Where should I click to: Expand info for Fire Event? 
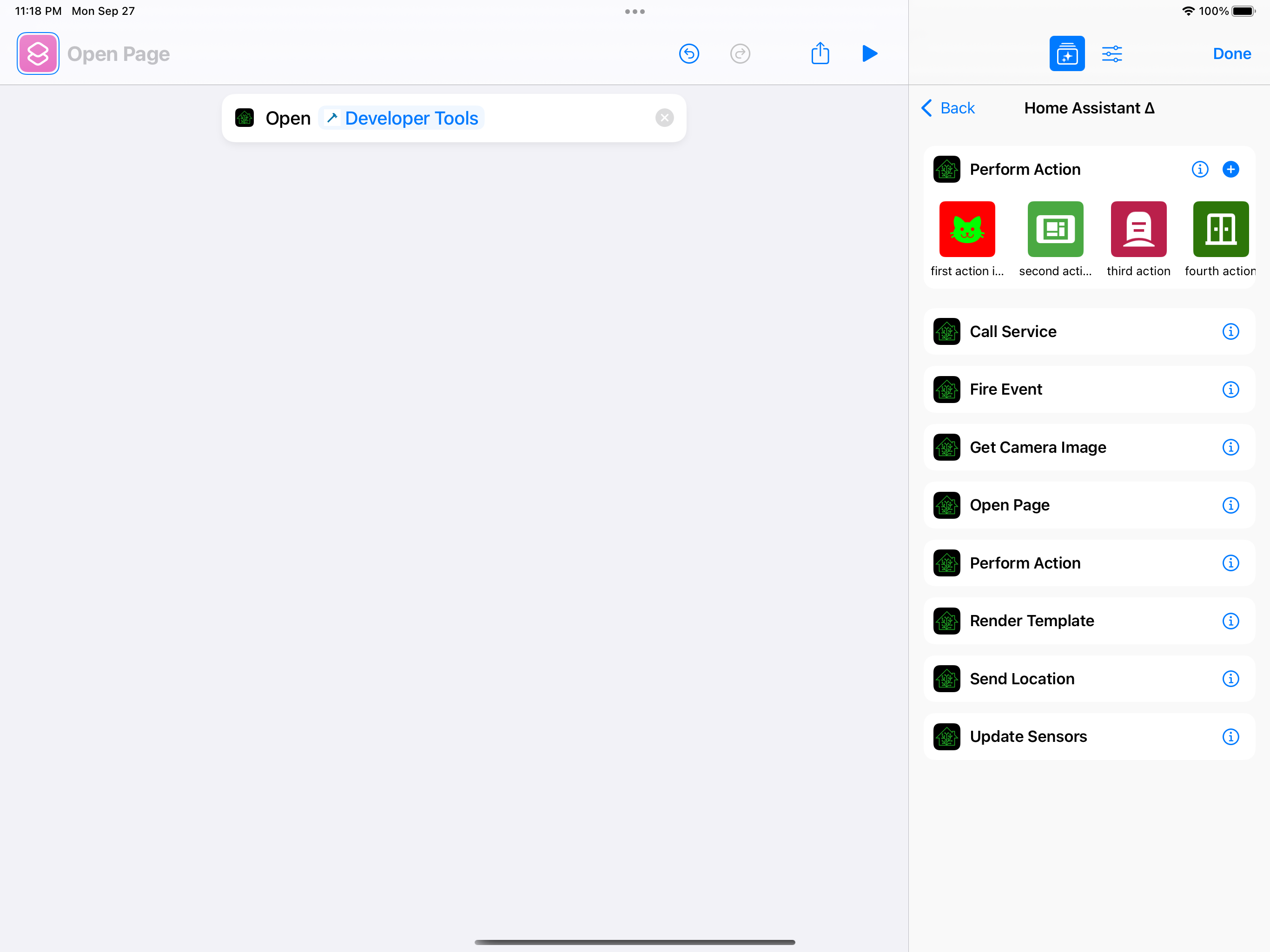(x=1230, y=389)
